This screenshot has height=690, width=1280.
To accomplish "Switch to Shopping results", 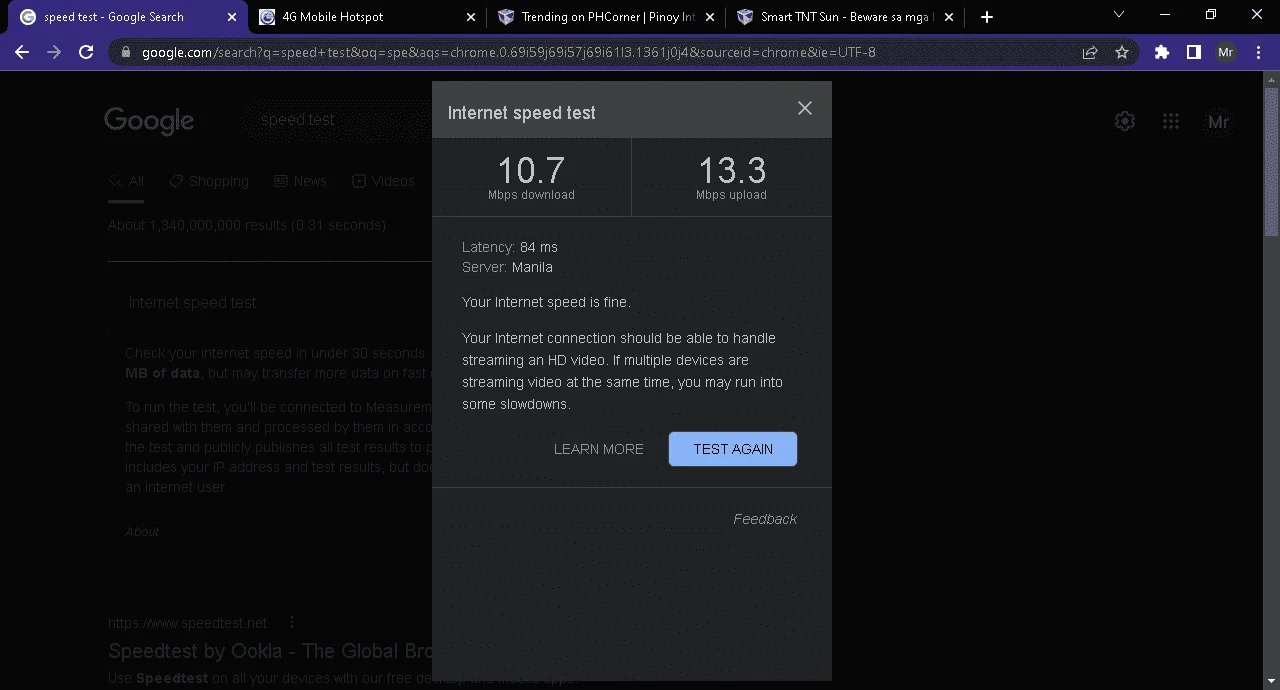I will click(209, 181).
